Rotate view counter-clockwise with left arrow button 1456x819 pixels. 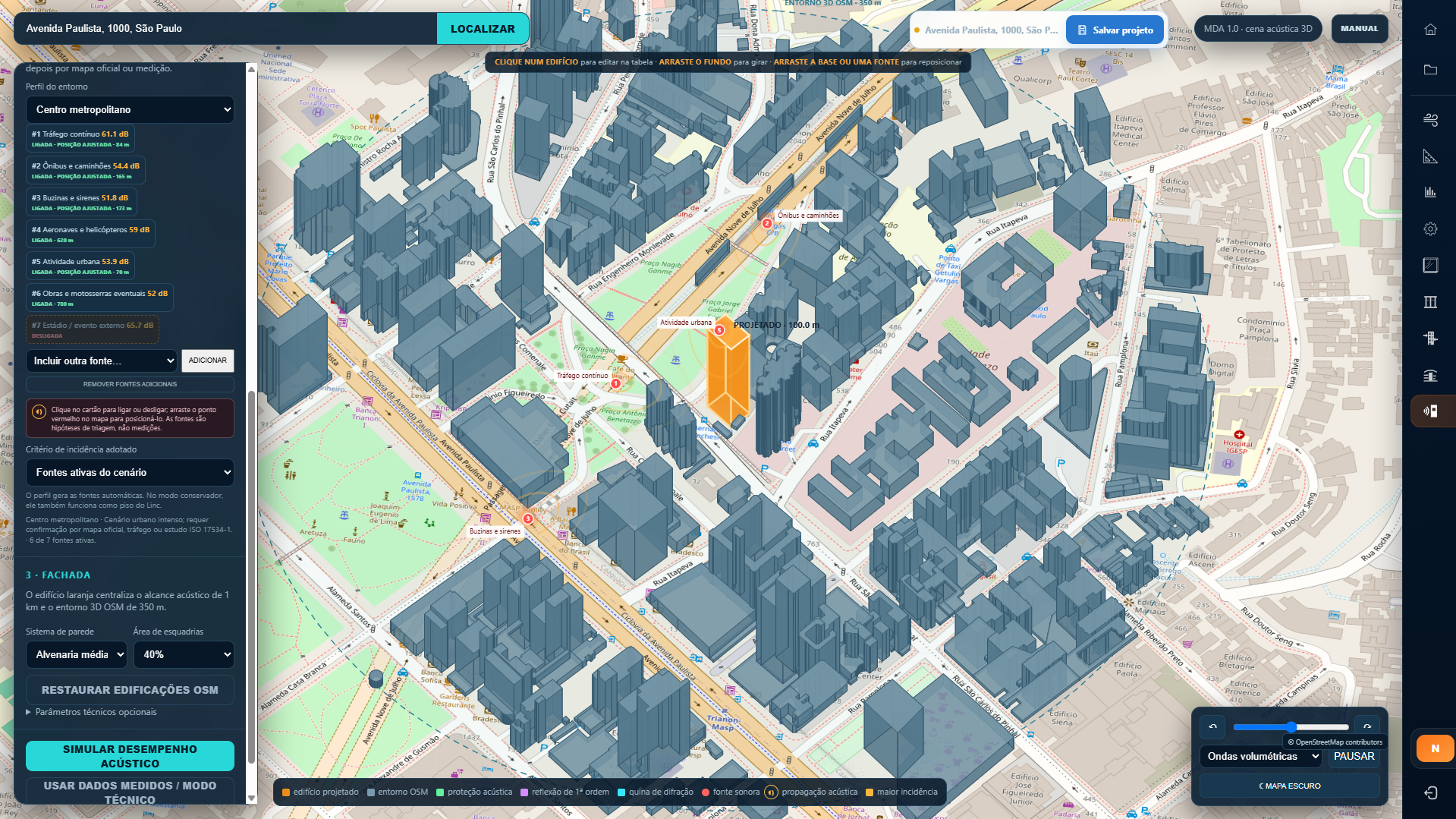pos(1212,726)
